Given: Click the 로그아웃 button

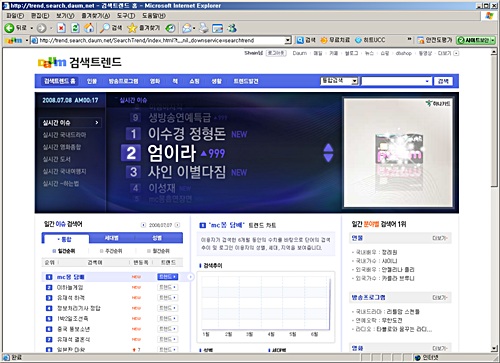Looking at the screenshot, I should point(276,53).
